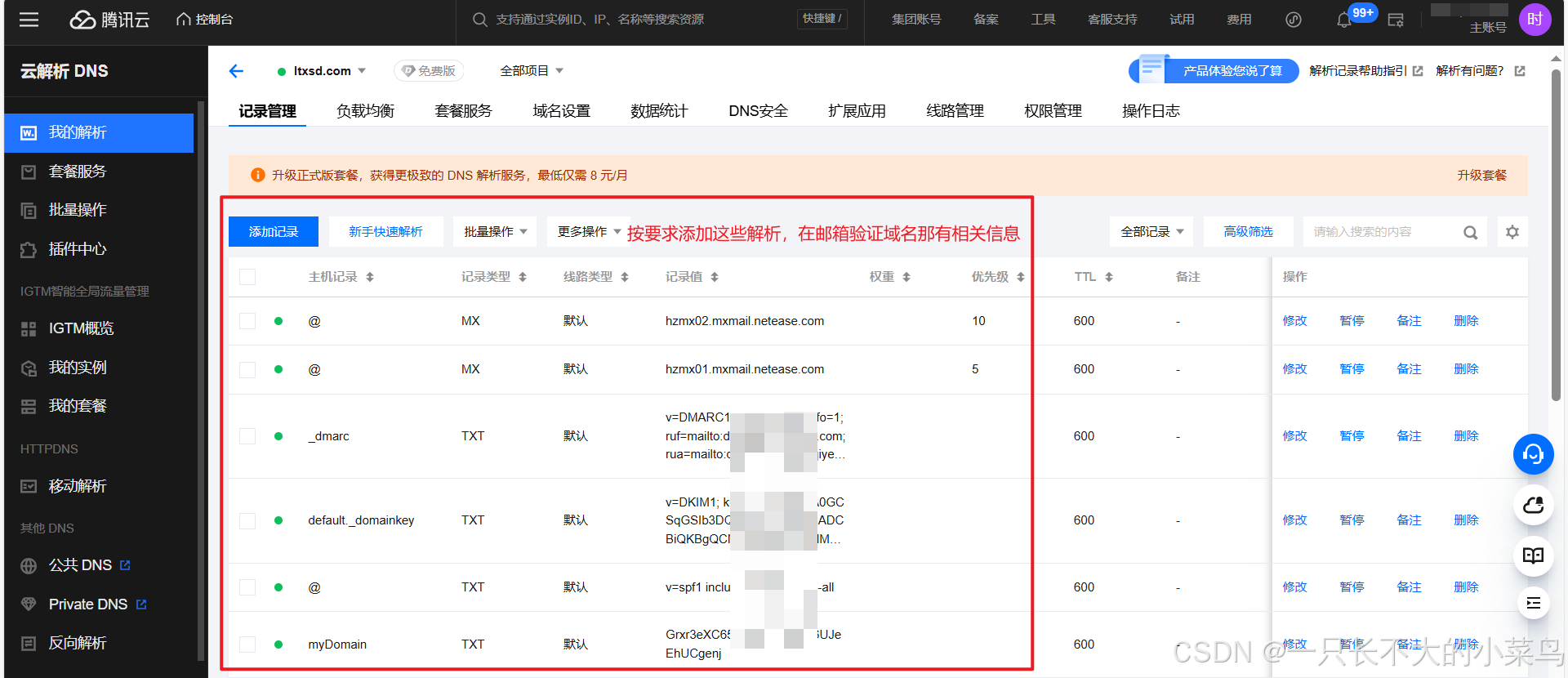The height and width of the screenshot is (678, 1568).
Task: Sort by TTL column arrows
Action: point(1109,277)
